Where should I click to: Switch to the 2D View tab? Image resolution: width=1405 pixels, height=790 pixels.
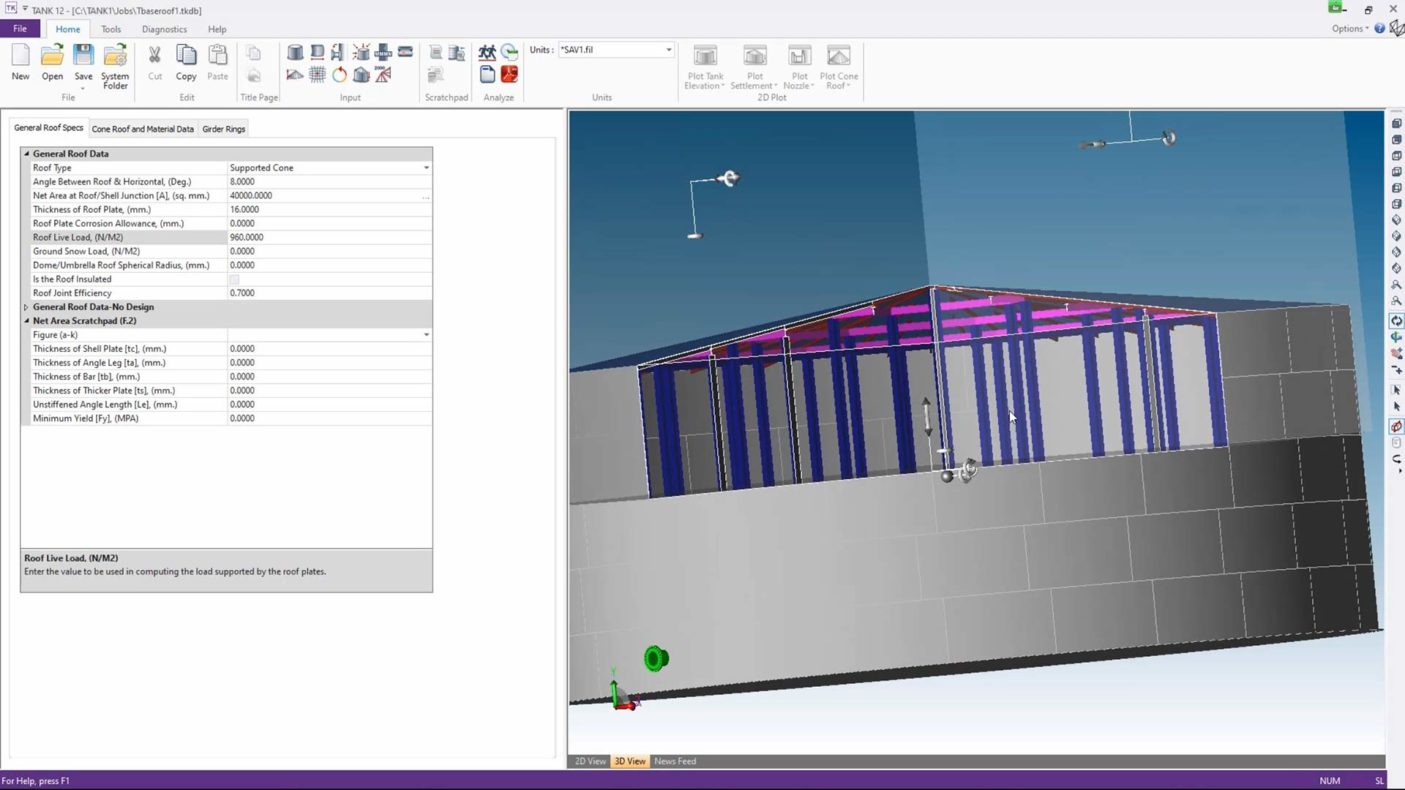click(x=590, y=762)
